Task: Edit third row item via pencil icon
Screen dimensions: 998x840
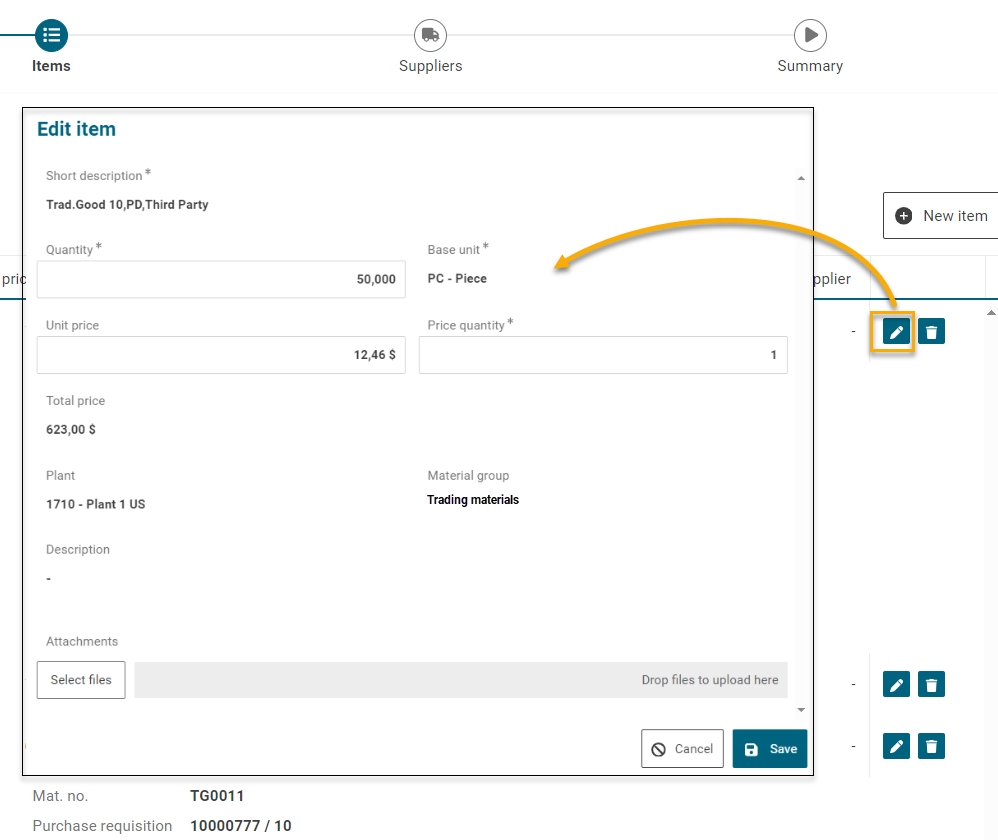Action: (896, 746)
